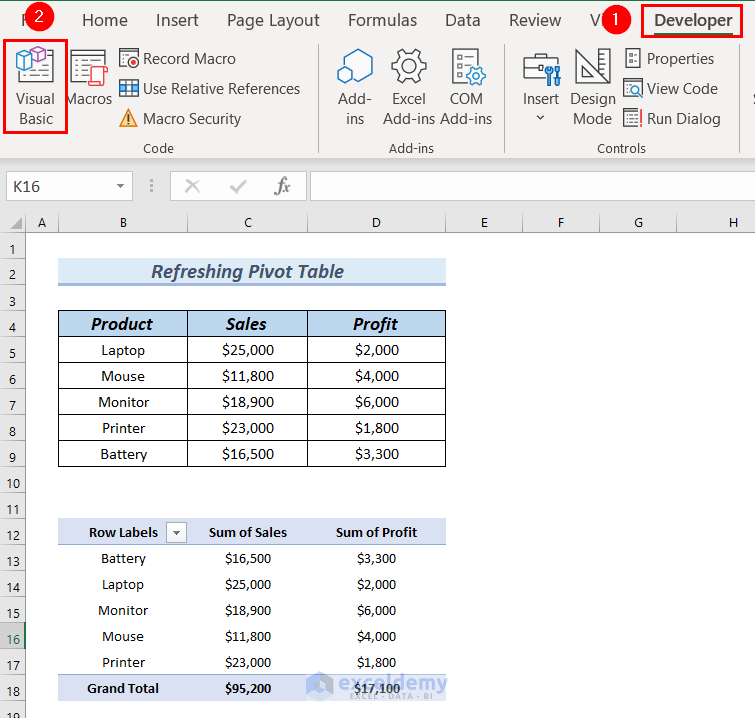The height and width of the screenshot is (718, 755).
Task: Open the Row Labels filter dropdown
Action: [176, 533]
